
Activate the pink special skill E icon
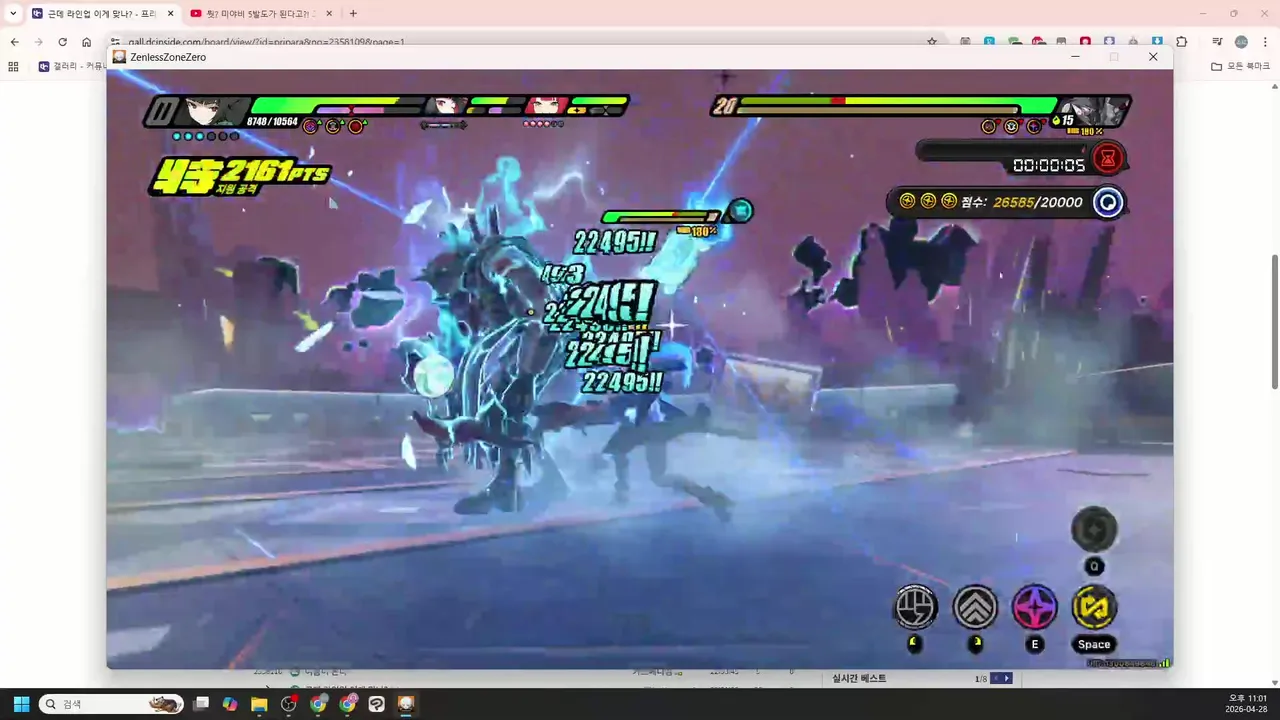click(x=1035, y=607)
